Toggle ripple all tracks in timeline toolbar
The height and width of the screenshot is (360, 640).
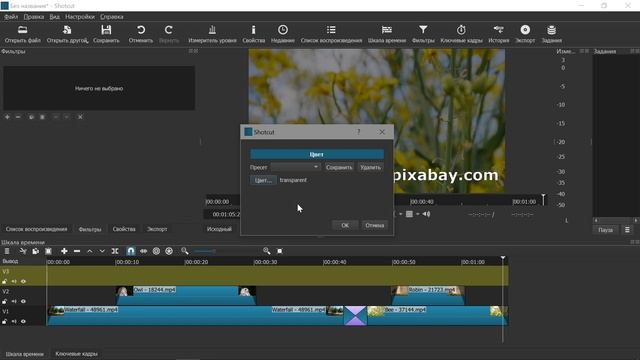[169, 251]
